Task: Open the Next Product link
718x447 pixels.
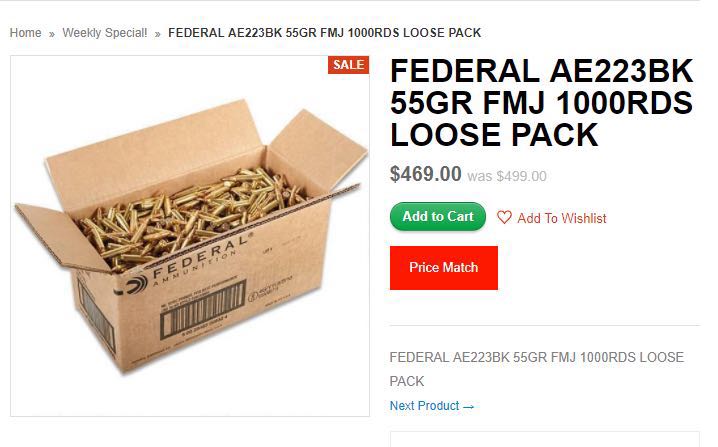Action: tap(432, 406)
